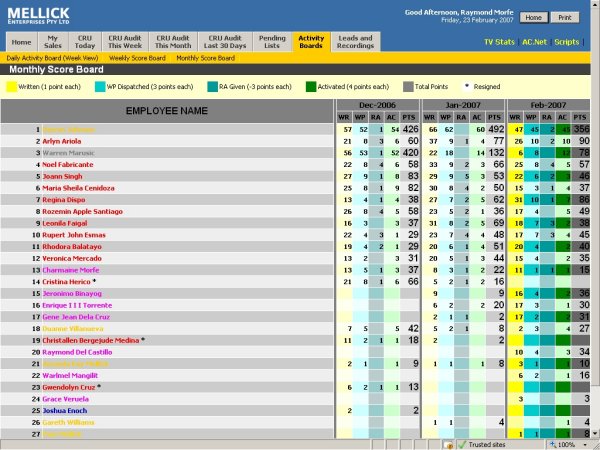Click the teal RA Given legend swatch

pyautogui.click(x=212, y=87)
